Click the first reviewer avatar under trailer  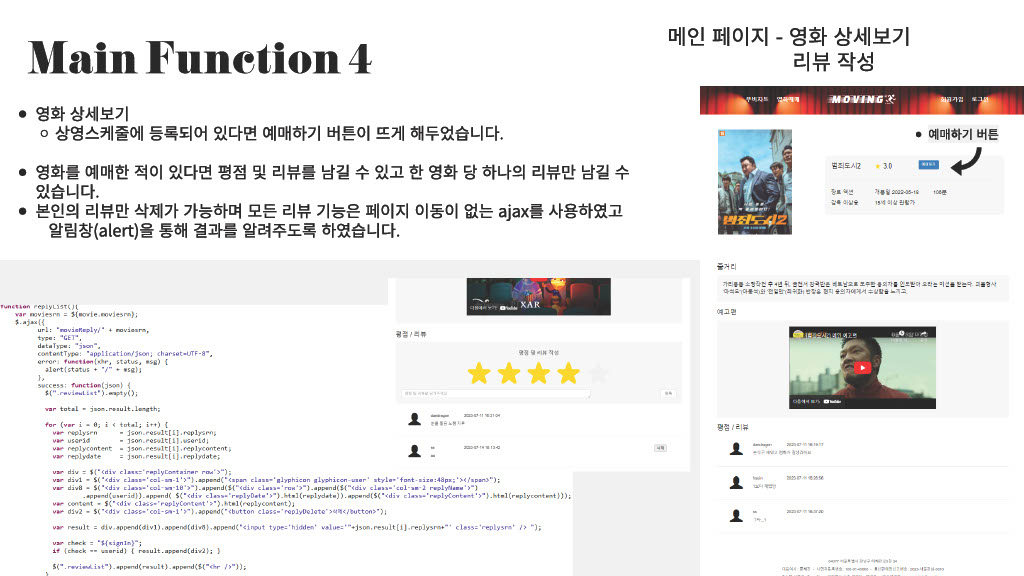coord(737,449)
